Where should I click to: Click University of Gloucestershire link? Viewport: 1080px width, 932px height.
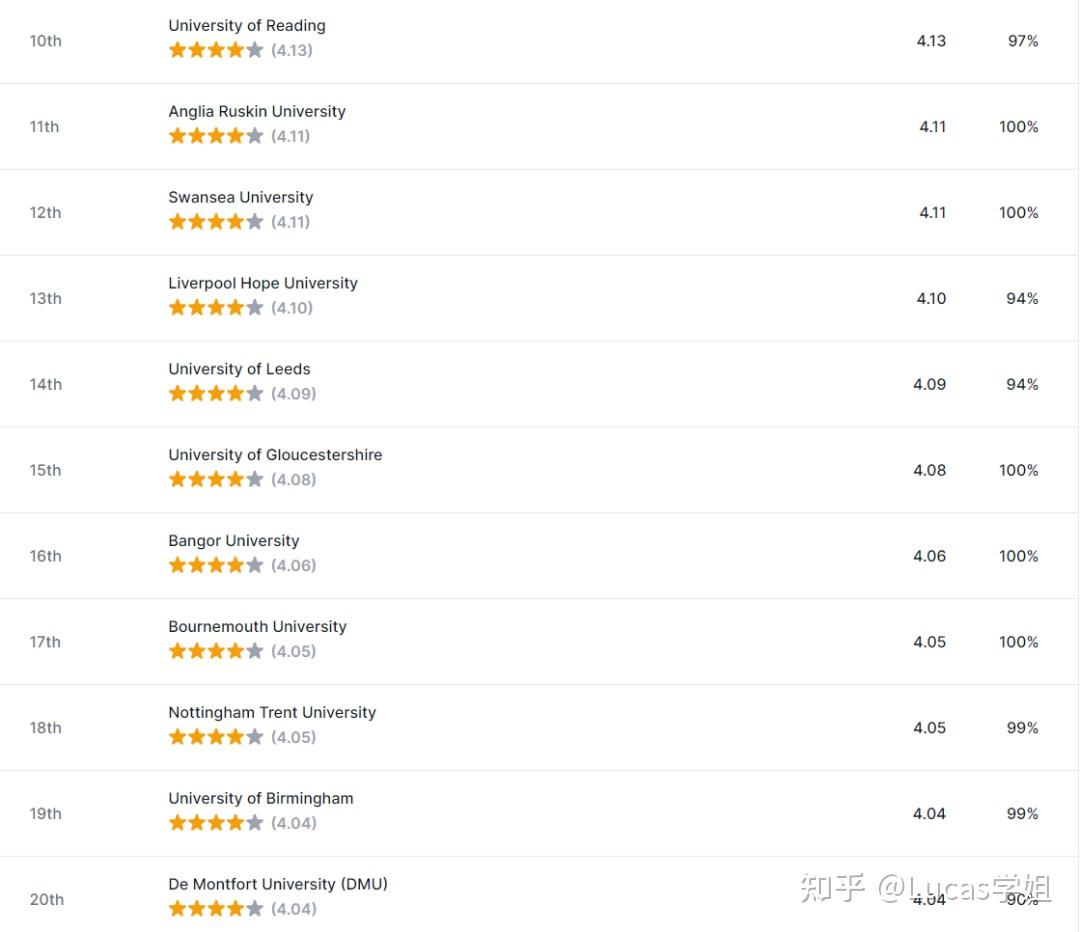pos(275,456)
